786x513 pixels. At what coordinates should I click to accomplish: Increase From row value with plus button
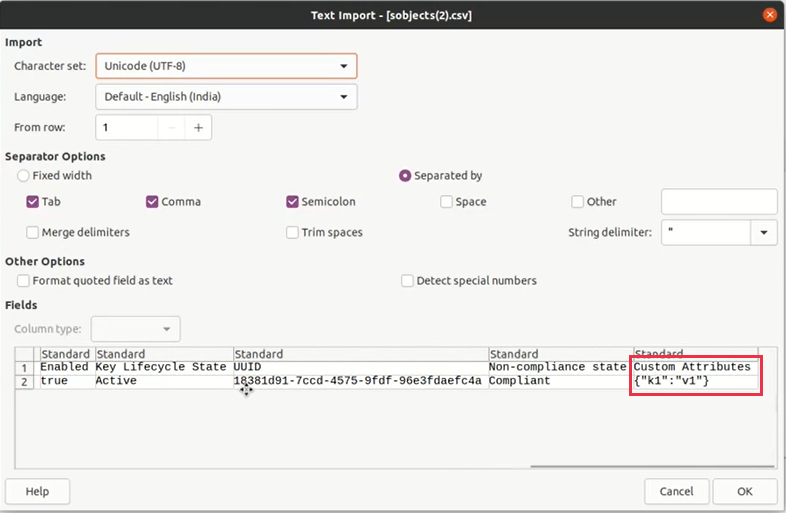pos(198,128)
